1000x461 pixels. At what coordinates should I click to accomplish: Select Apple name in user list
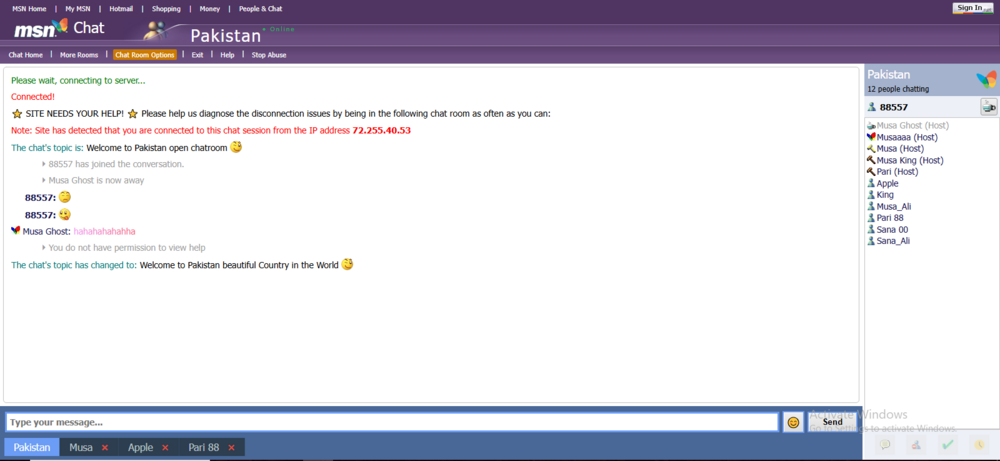888,183
